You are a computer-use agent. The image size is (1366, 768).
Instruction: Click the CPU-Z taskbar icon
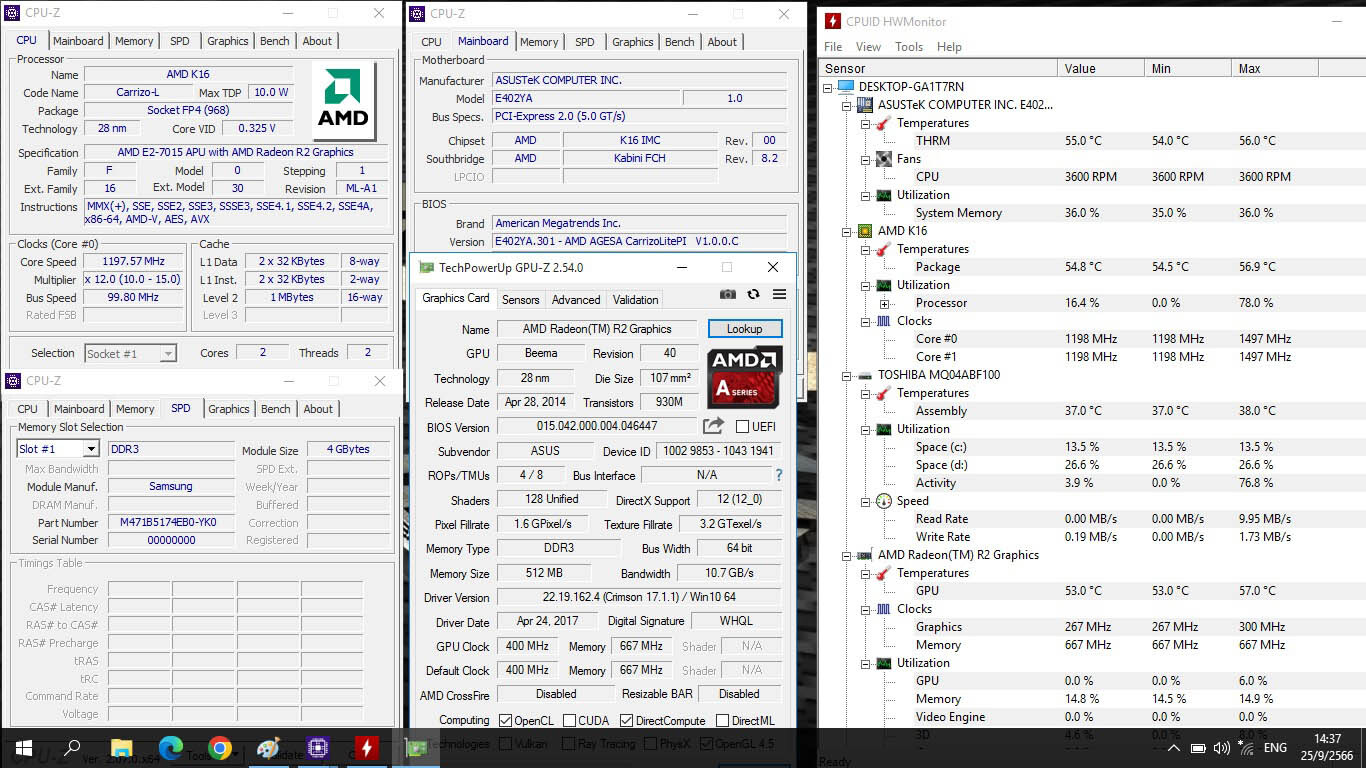click(x=318, y=748)
